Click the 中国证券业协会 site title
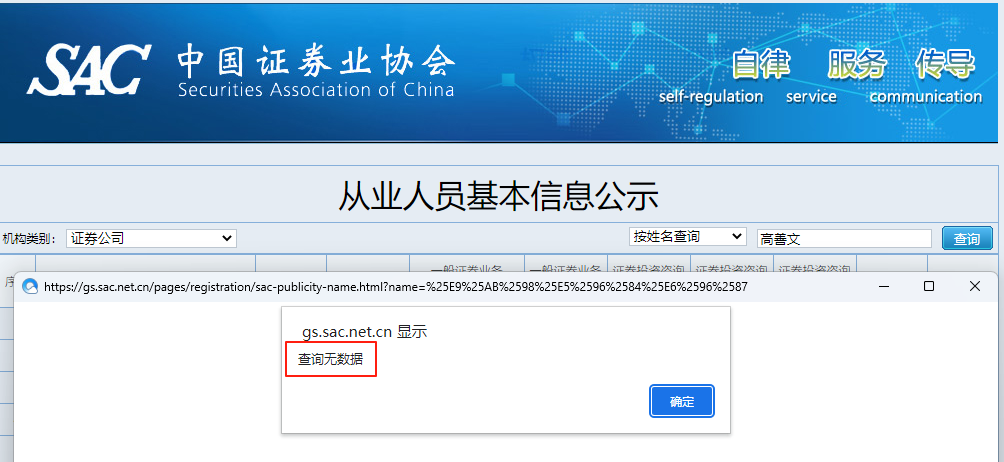 pyautogui.click(x=316, y=62)
